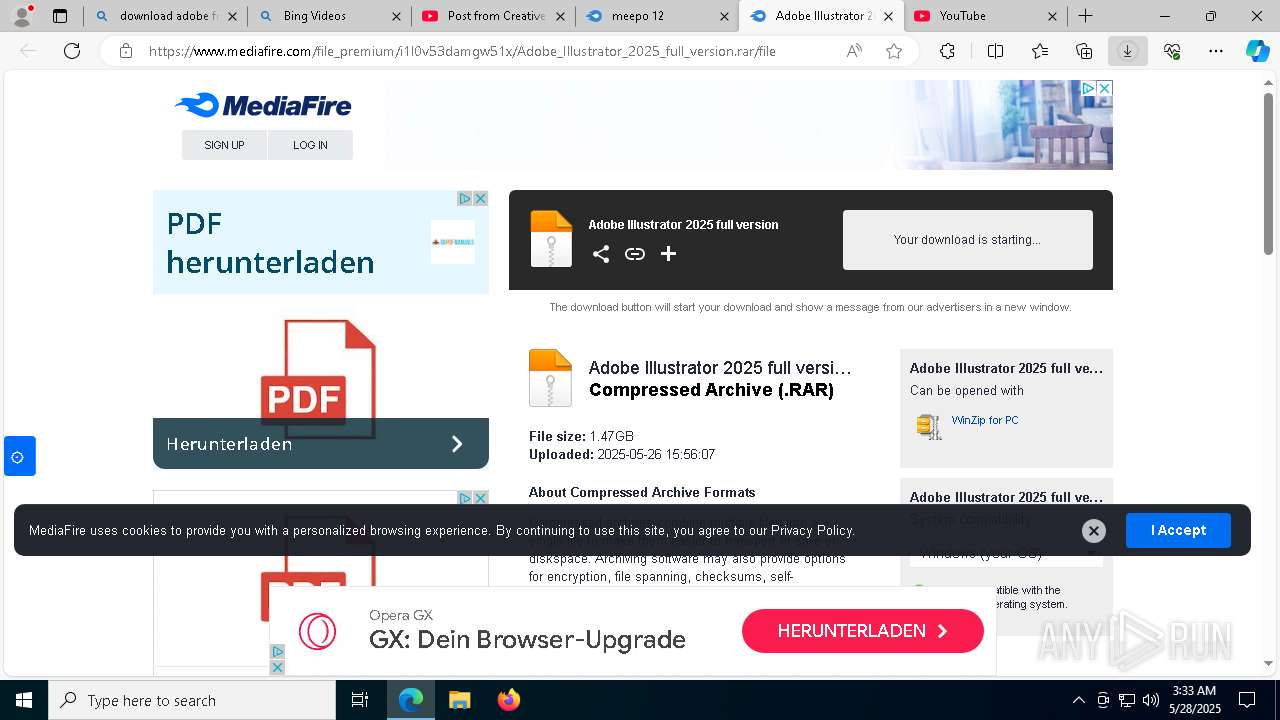Open Task View on the taskbar
1280x720 pixels.
[361, 700]
